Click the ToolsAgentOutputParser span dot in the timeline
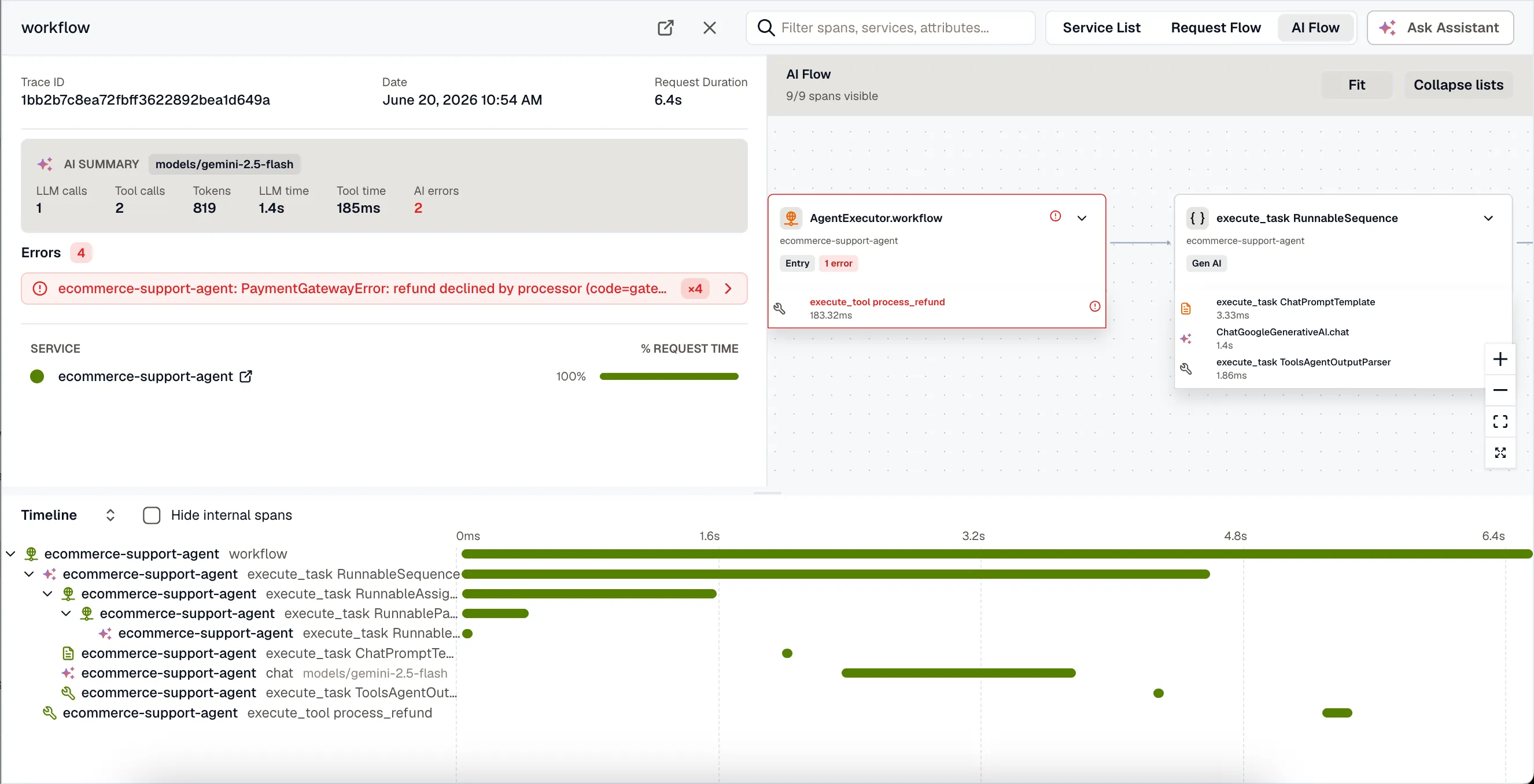Screen dimensions: 1534x784 coord(1158,693)
